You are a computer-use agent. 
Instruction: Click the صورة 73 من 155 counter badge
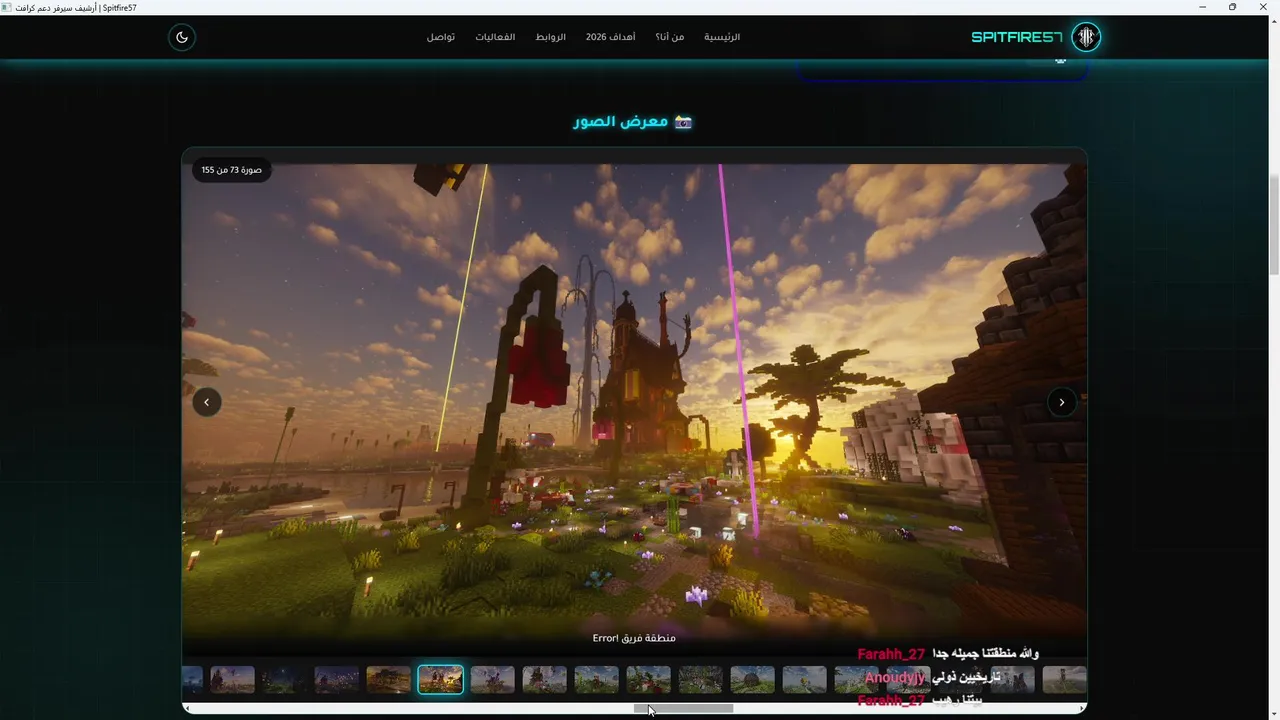point(231,170)
